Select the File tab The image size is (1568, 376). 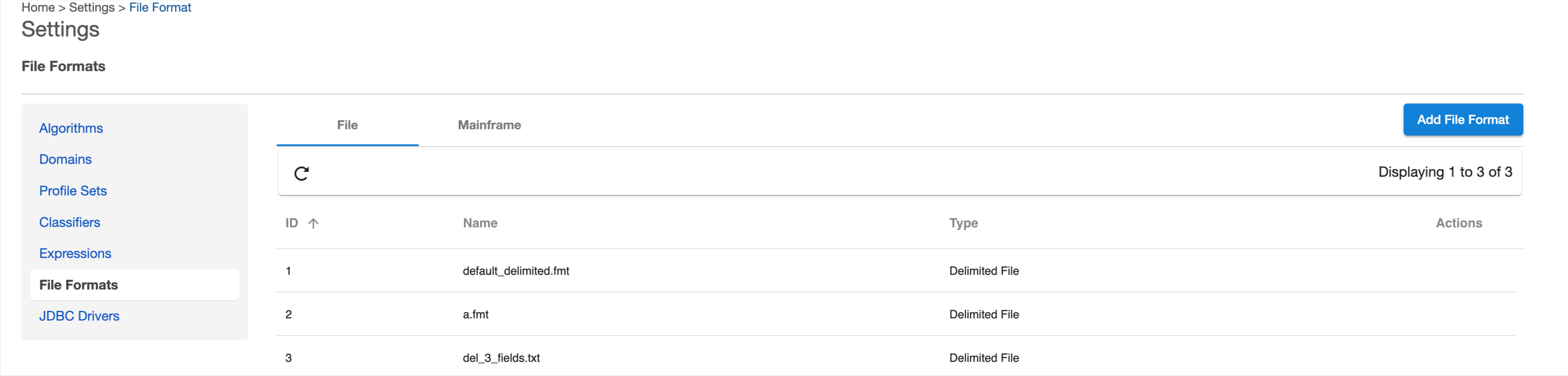pos(347,125)
